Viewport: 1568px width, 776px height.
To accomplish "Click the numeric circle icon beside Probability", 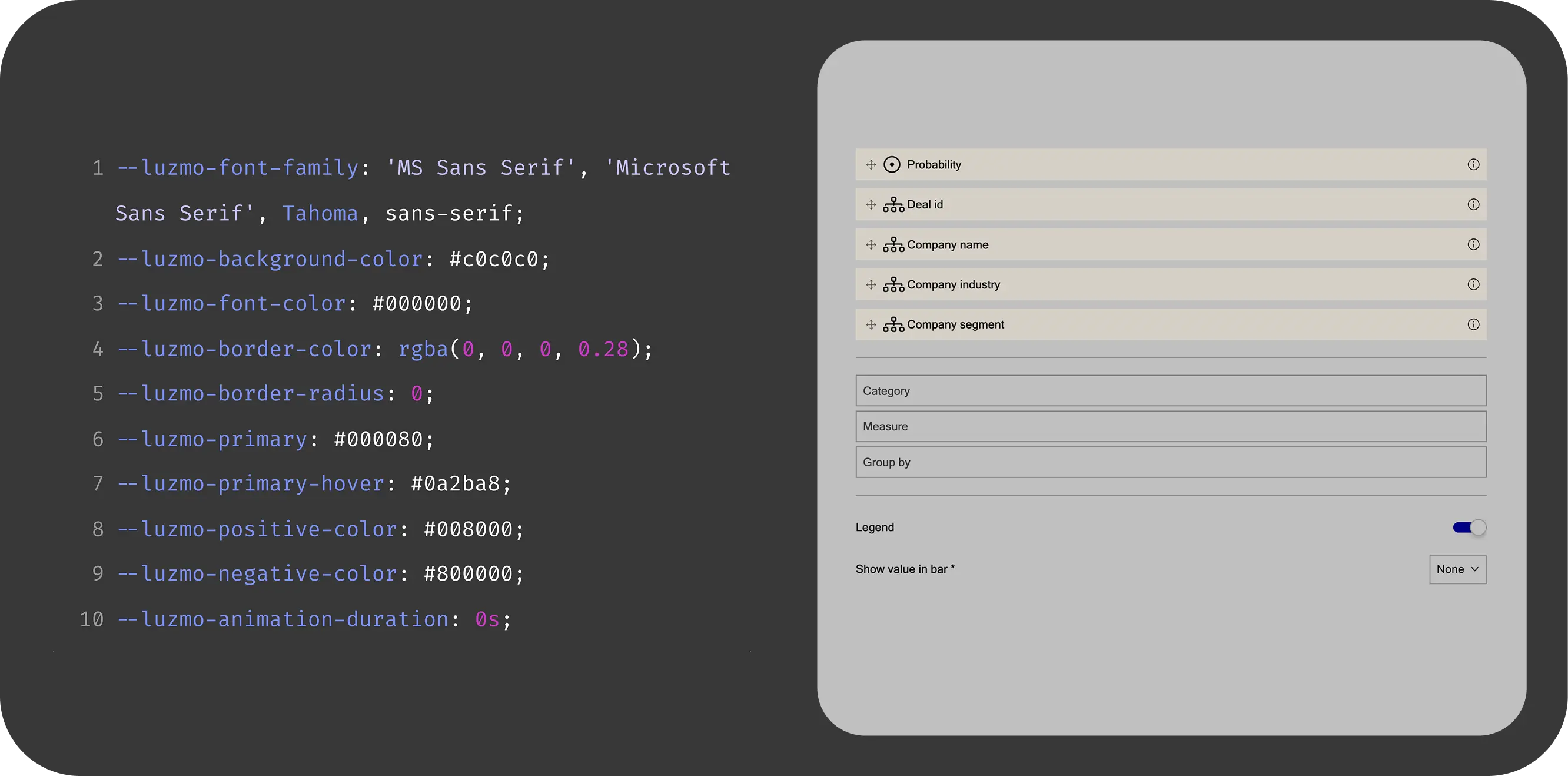I will [x=892, y=164].
